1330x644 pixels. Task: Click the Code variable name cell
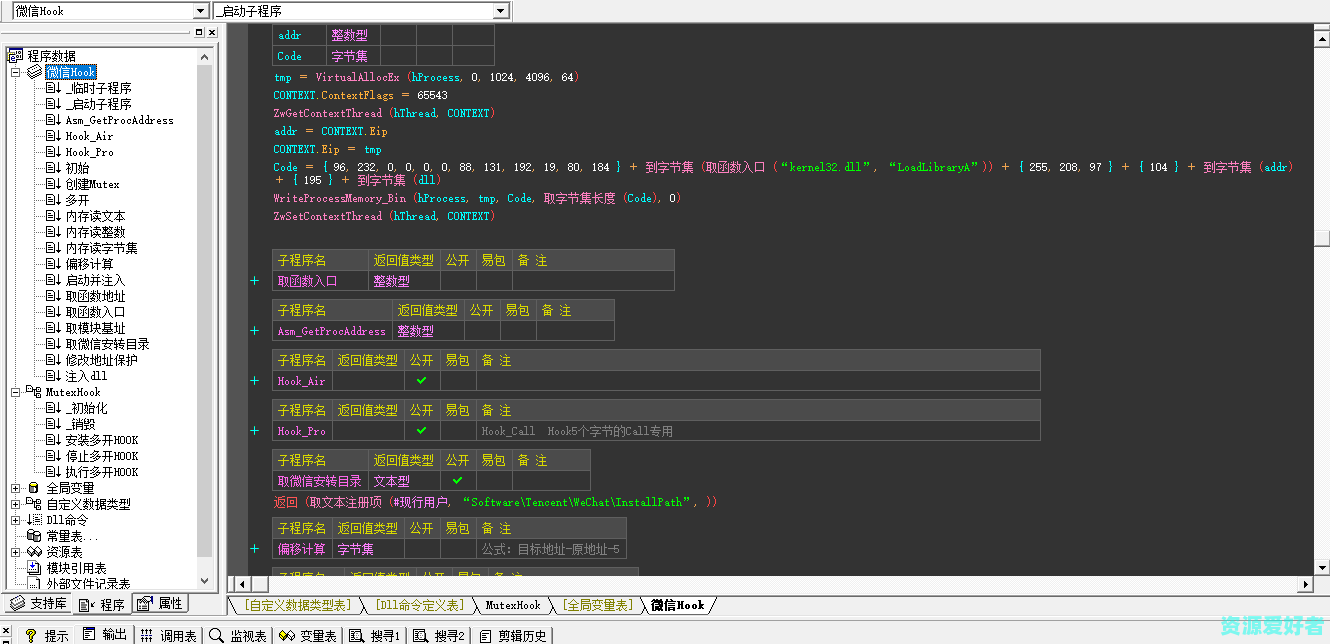tap(300, 56)
